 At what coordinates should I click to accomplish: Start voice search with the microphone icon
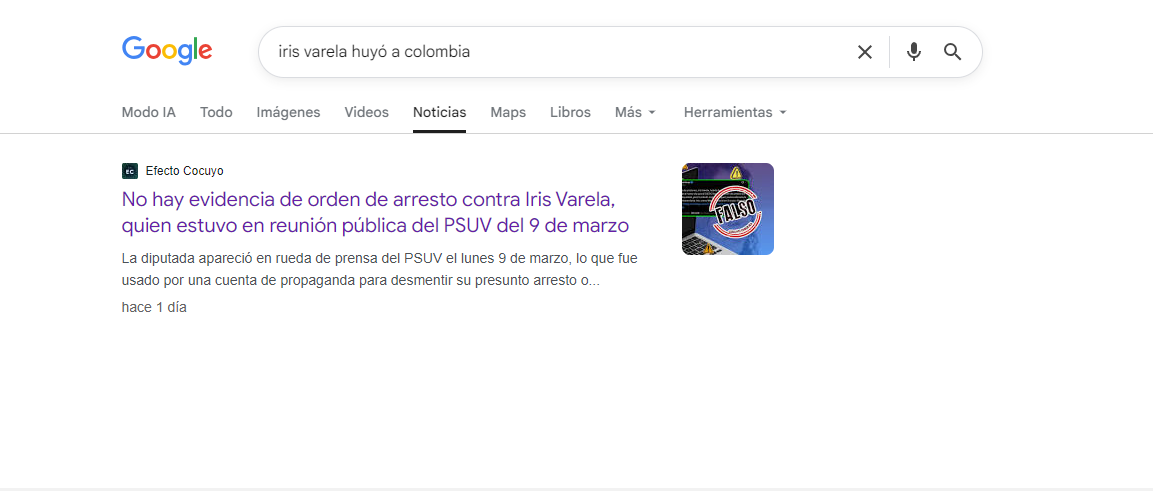pos(913,52)
